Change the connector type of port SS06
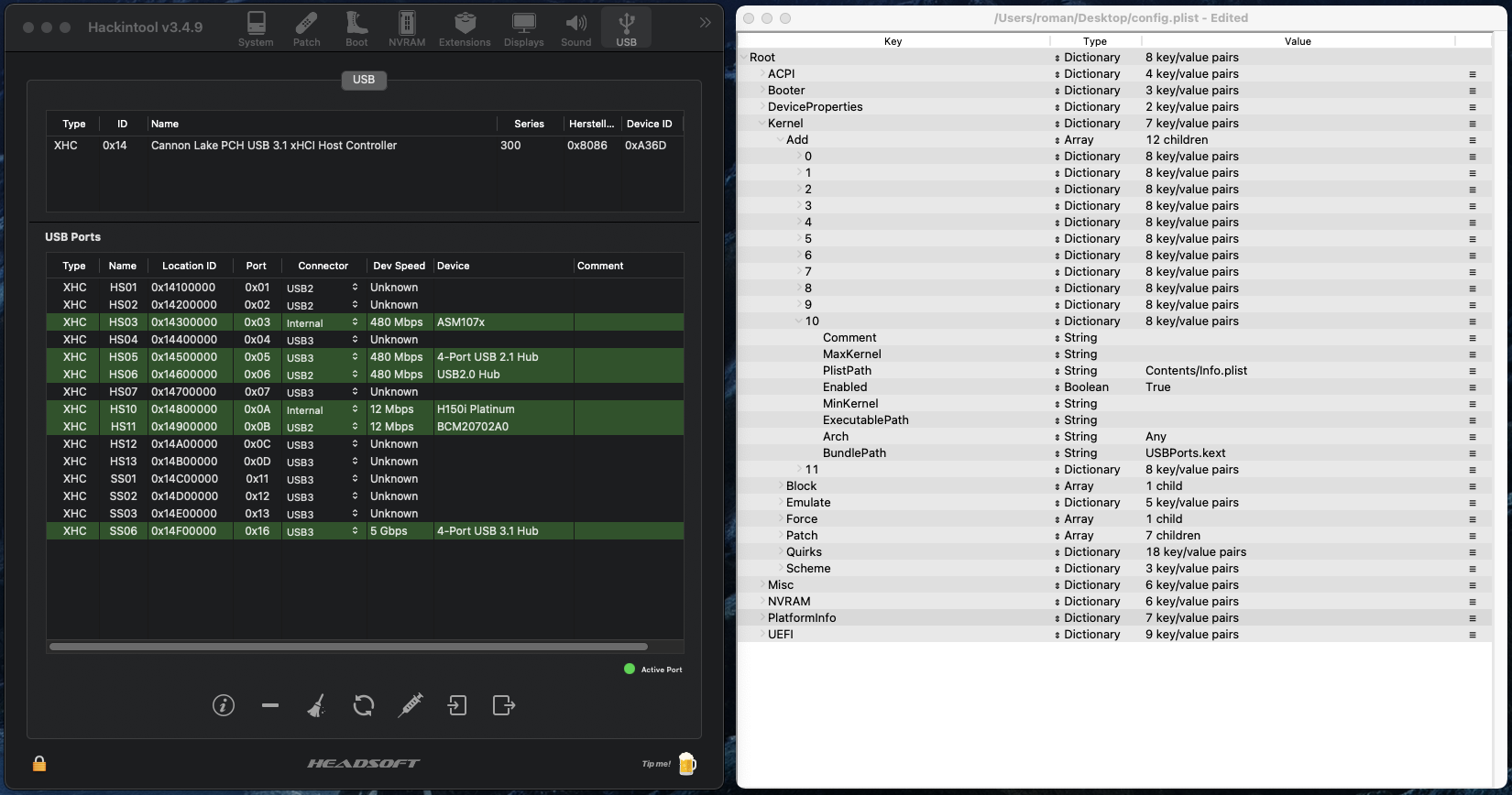The image size is (1512, 795). (x=355, y=531)
